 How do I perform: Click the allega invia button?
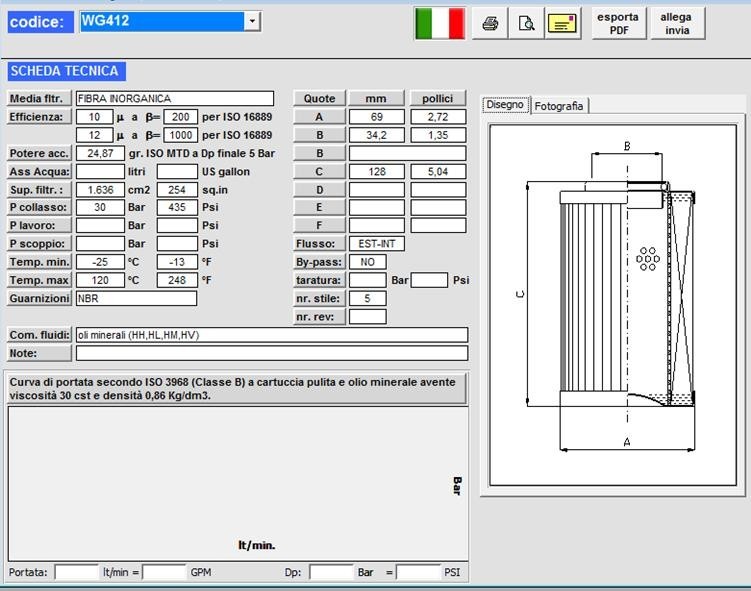pos(677,23)
